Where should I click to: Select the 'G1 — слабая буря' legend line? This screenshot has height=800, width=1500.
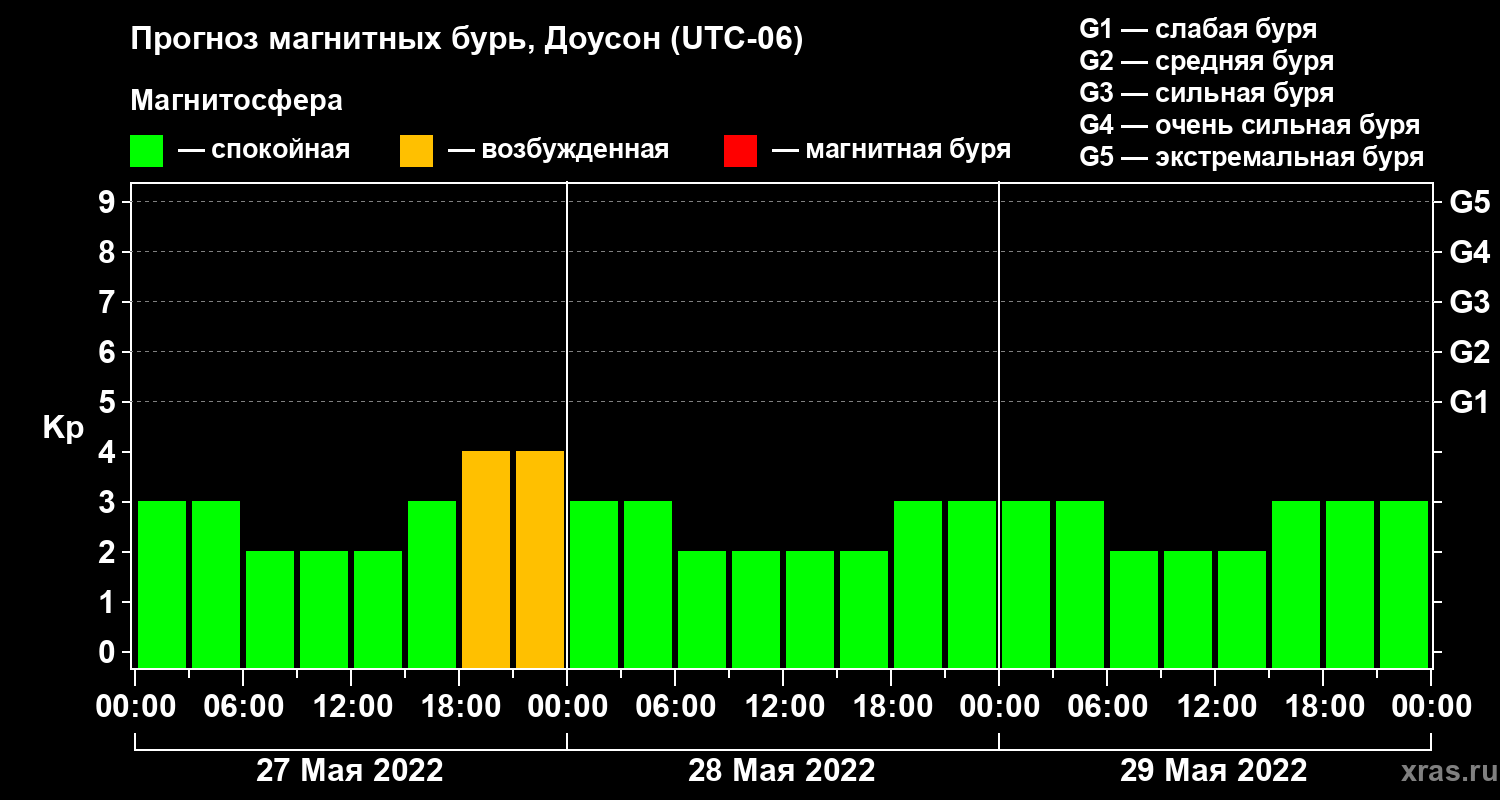coord(1198,29)
